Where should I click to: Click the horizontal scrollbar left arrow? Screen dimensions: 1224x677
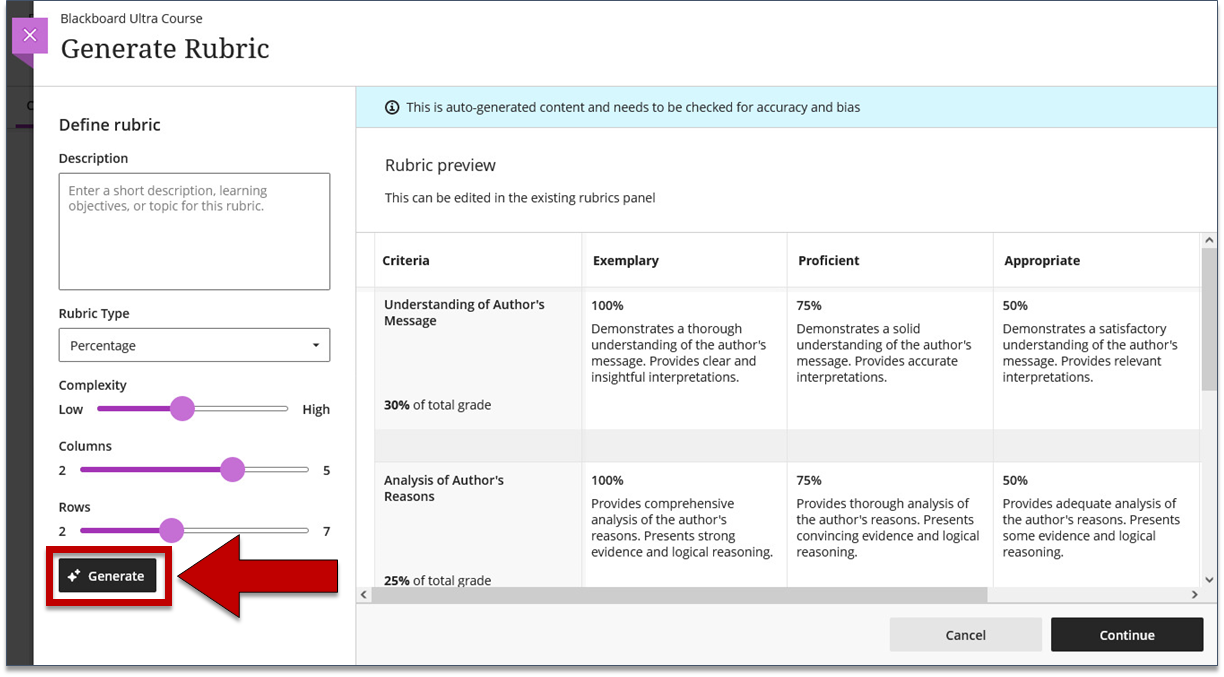point(364,594)
